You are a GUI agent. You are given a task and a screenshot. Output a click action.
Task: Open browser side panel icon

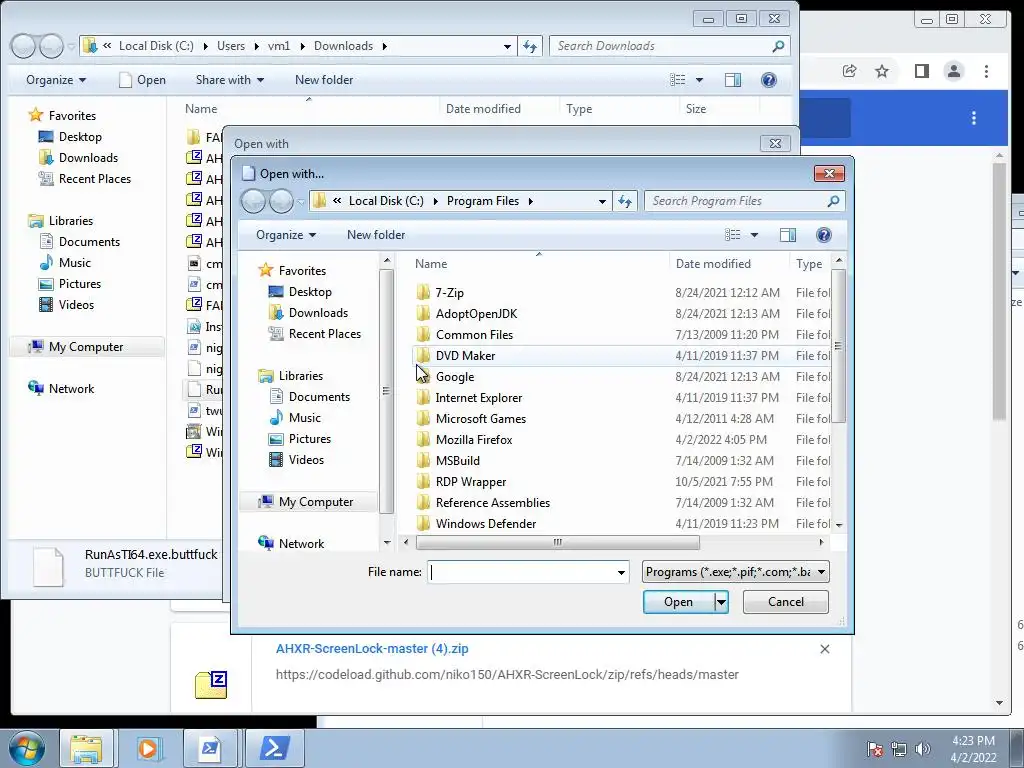921,71
